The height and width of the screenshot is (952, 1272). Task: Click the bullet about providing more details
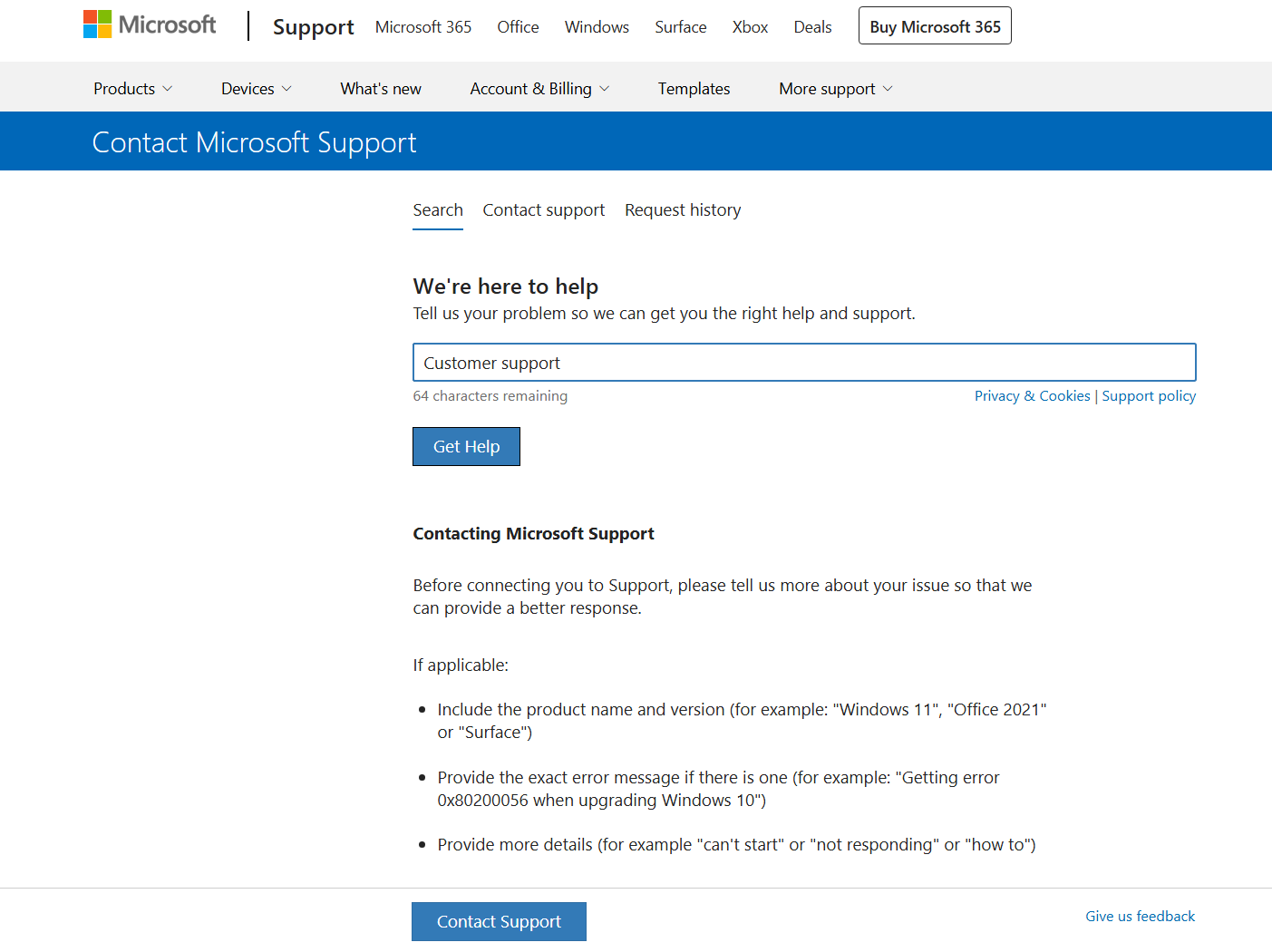pos(736,845)
